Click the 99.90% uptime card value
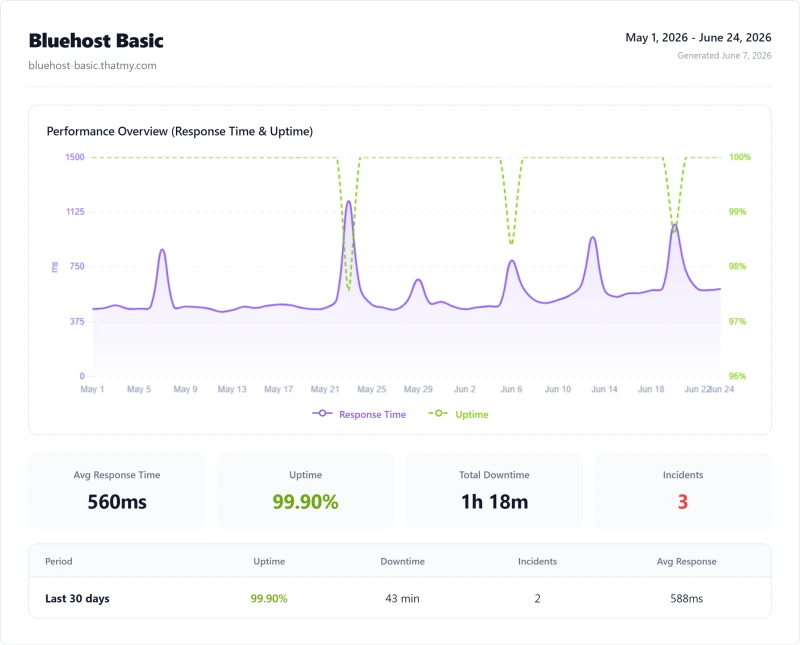The width and height of the screenshot is (800, 645). coord(305,502)
